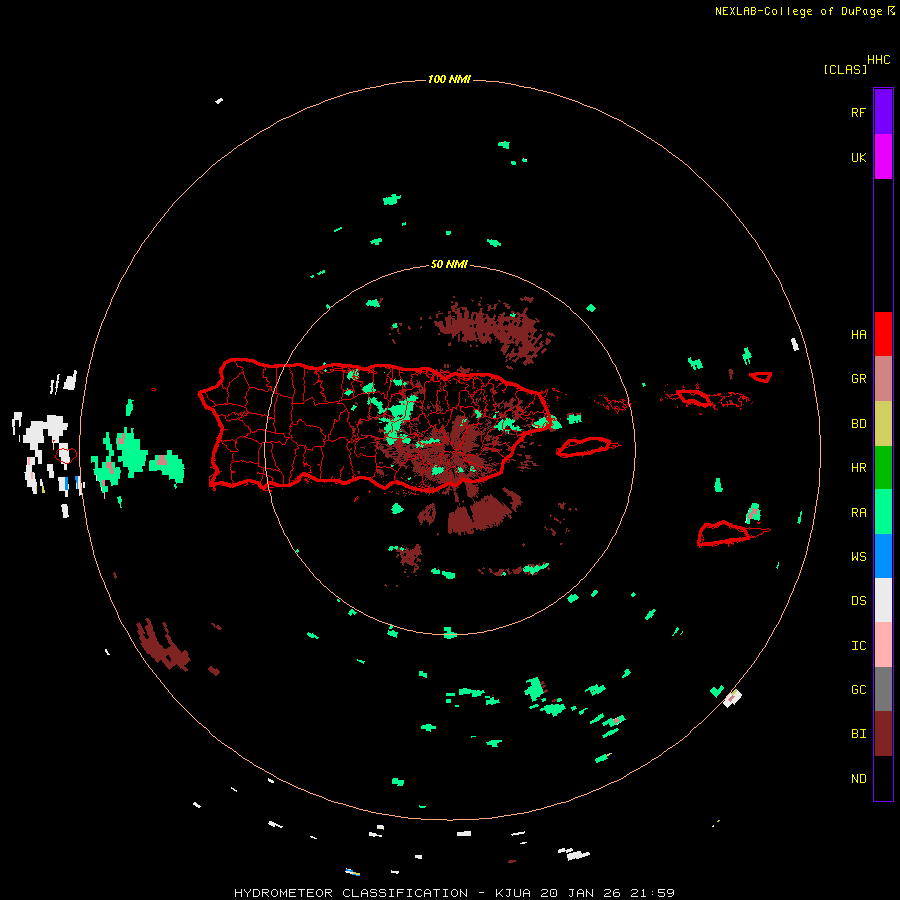Click the BI legend label
This screenshot has height=900, width=900.
pos(858,734)
